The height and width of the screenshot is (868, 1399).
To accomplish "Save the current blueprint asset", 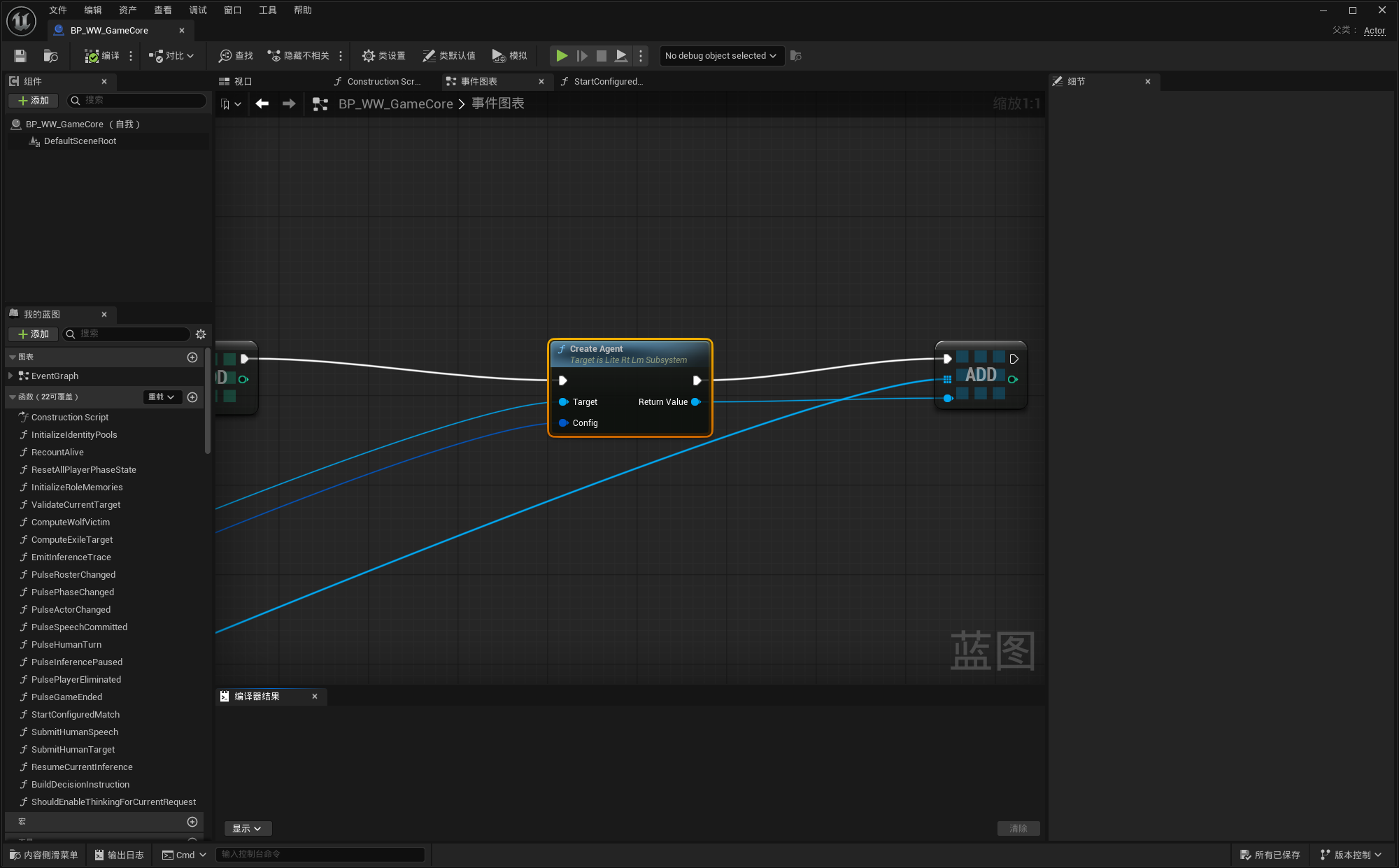I will tap(20, 56).
